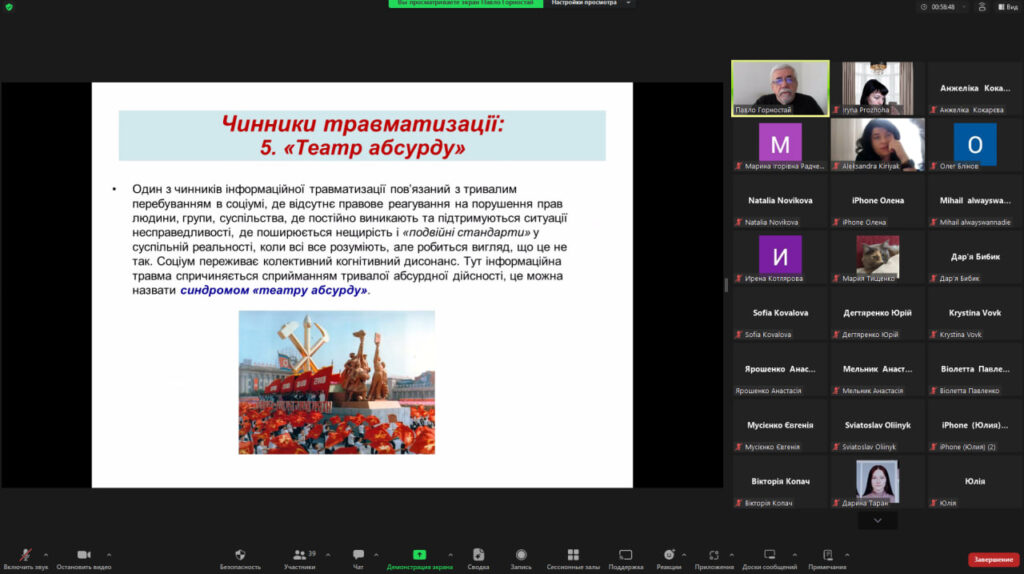
Task: Open the Настройки просмотра dropdown
Action: click(x=593, y=4)
